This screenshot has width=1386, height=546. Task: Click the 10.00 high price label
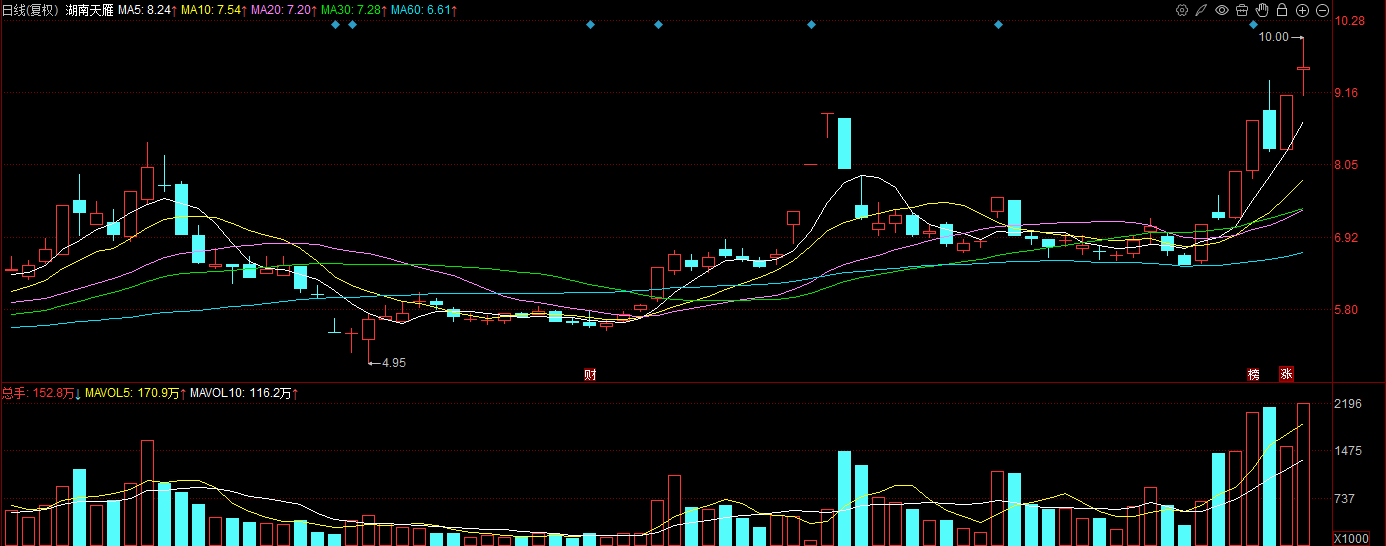pyautogui.click(x=1273, y=37)
